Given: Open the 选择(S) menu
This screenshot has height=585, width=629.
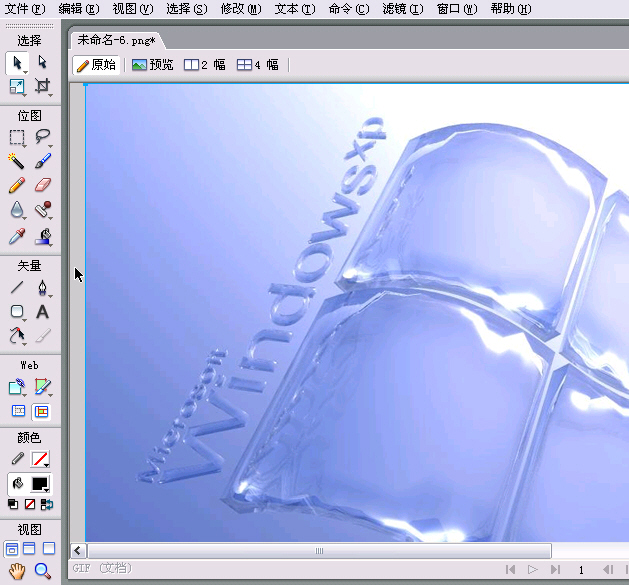Looking at the screenshot, I should [187, 8].
